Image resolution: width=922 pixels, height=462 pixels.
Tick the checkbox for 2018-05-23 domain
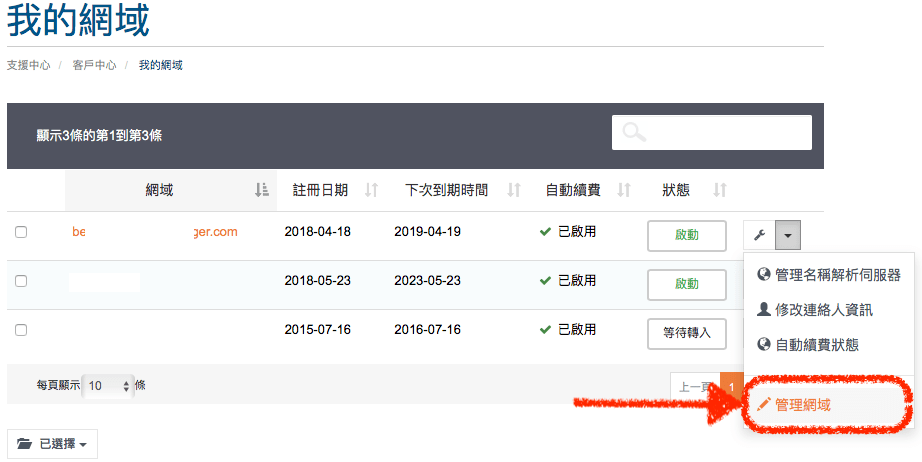[21, 281]
